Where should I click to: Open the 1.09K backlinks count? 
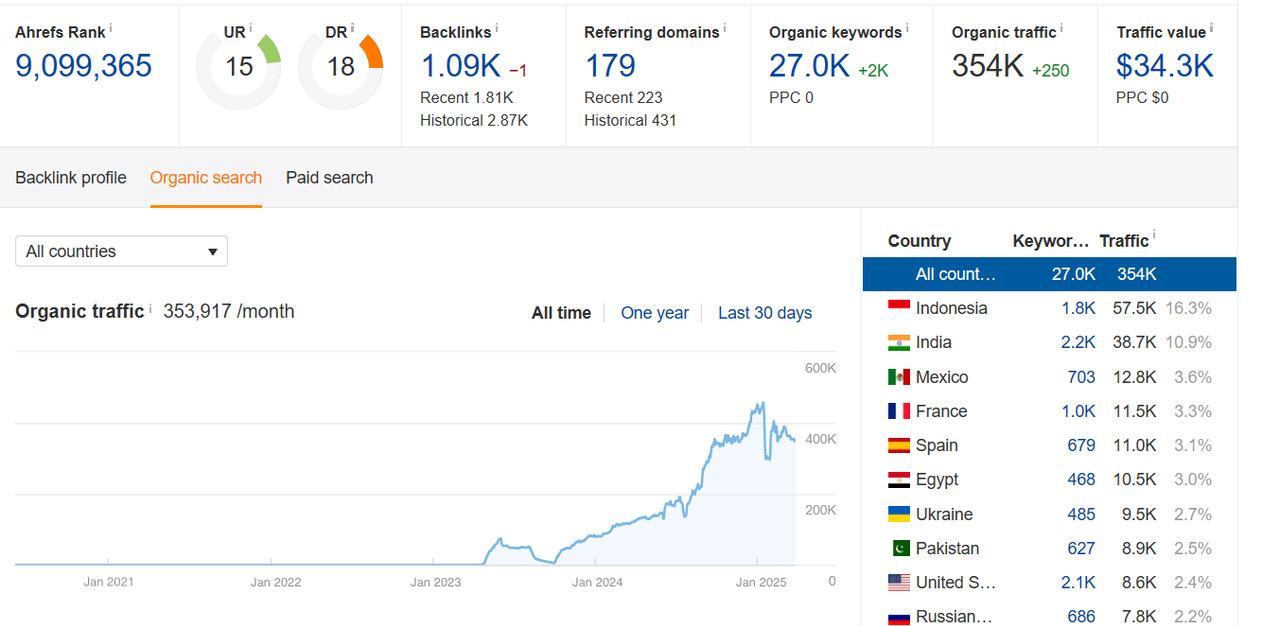coord(460,66)
